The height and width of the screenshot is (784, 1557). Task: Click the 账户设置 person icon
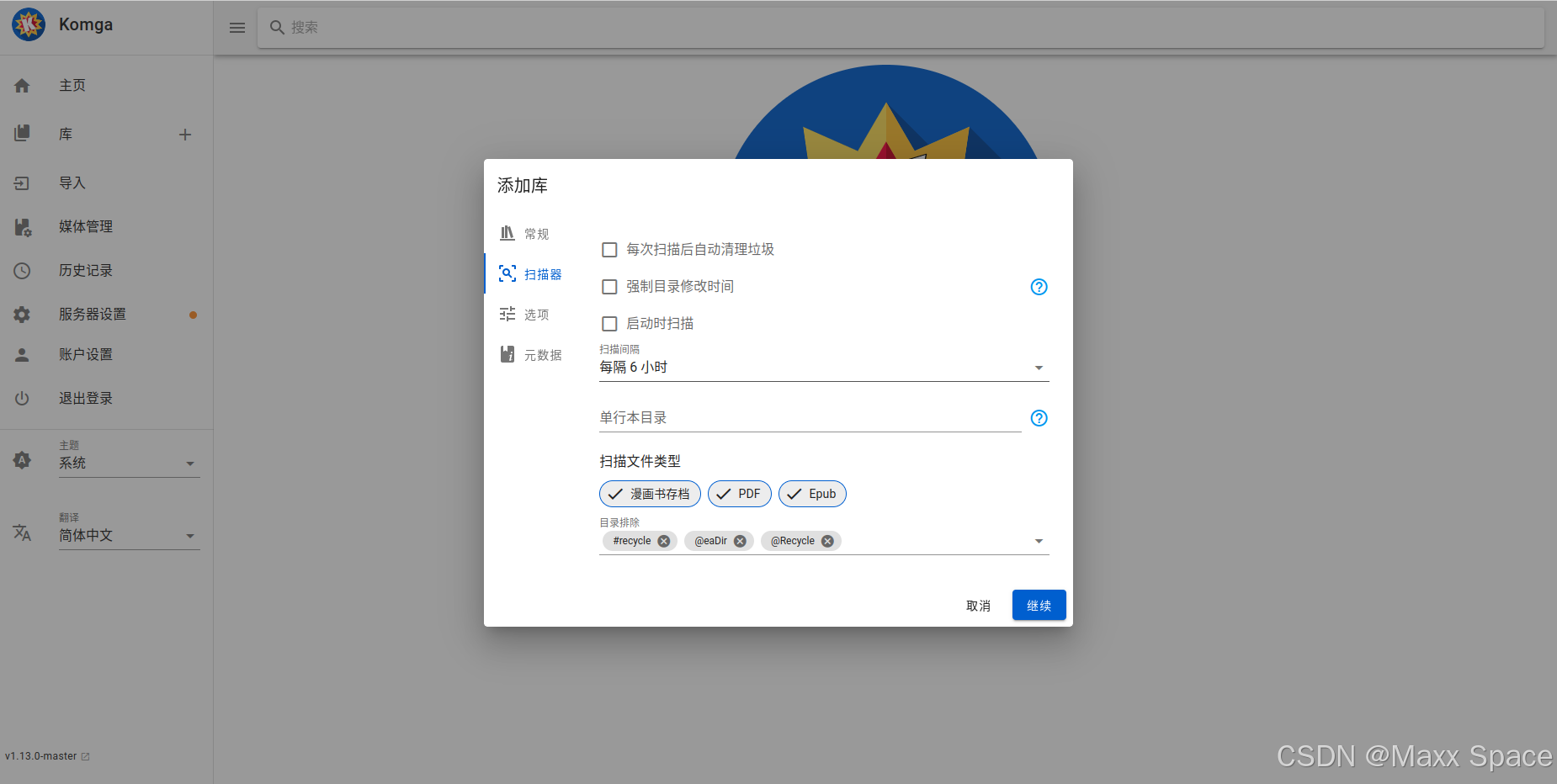pos(22,355)
